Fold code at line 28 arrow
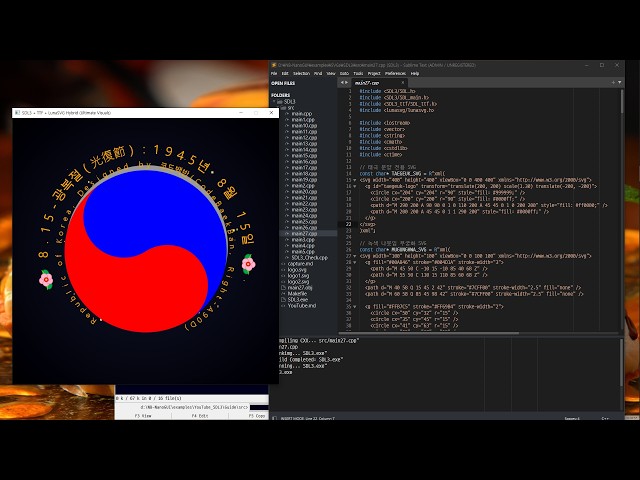Viewport: 640px width, 480px height. (354, 262)
